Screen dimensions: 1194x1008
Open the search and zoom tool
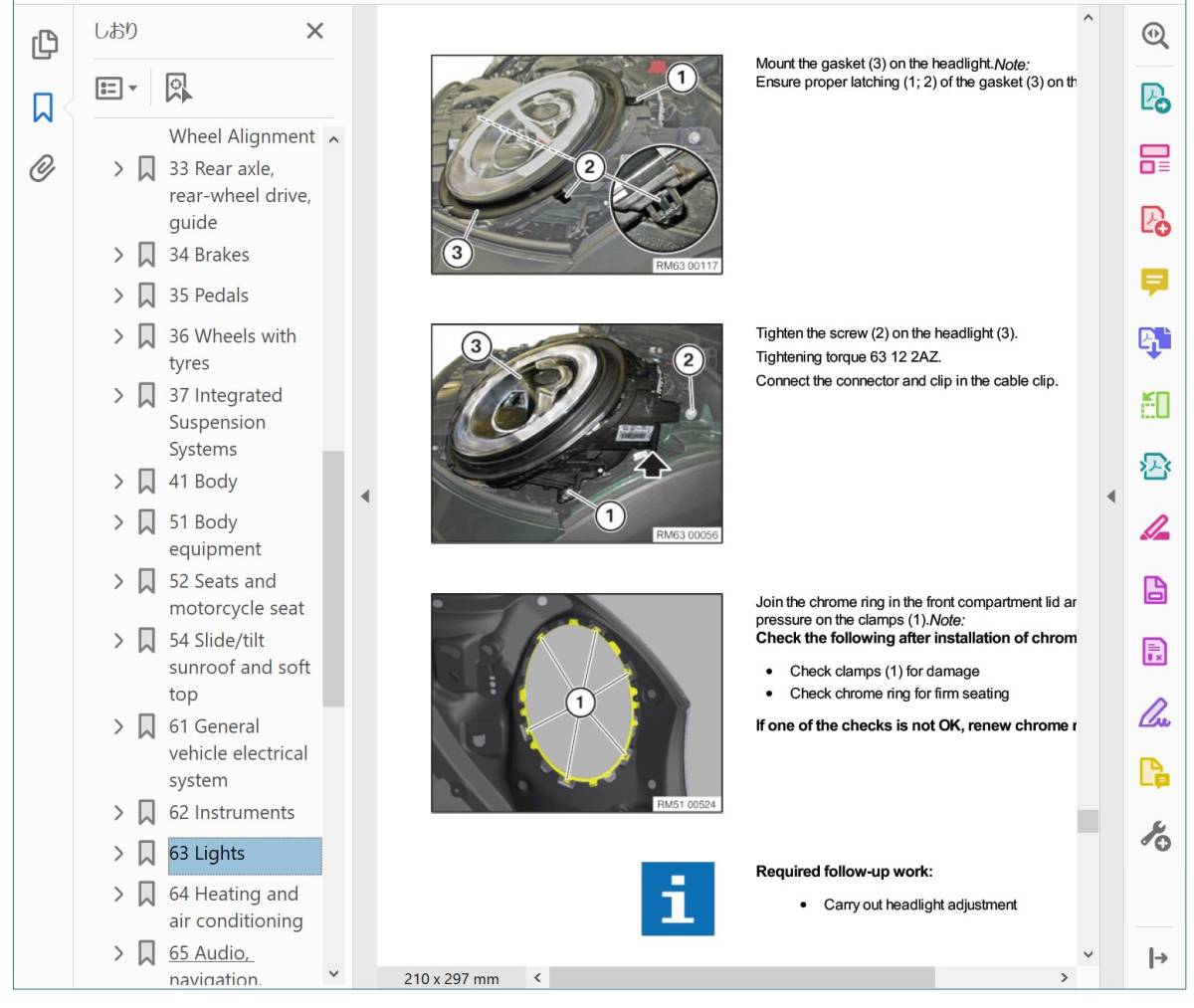[x=1154, y=36]
